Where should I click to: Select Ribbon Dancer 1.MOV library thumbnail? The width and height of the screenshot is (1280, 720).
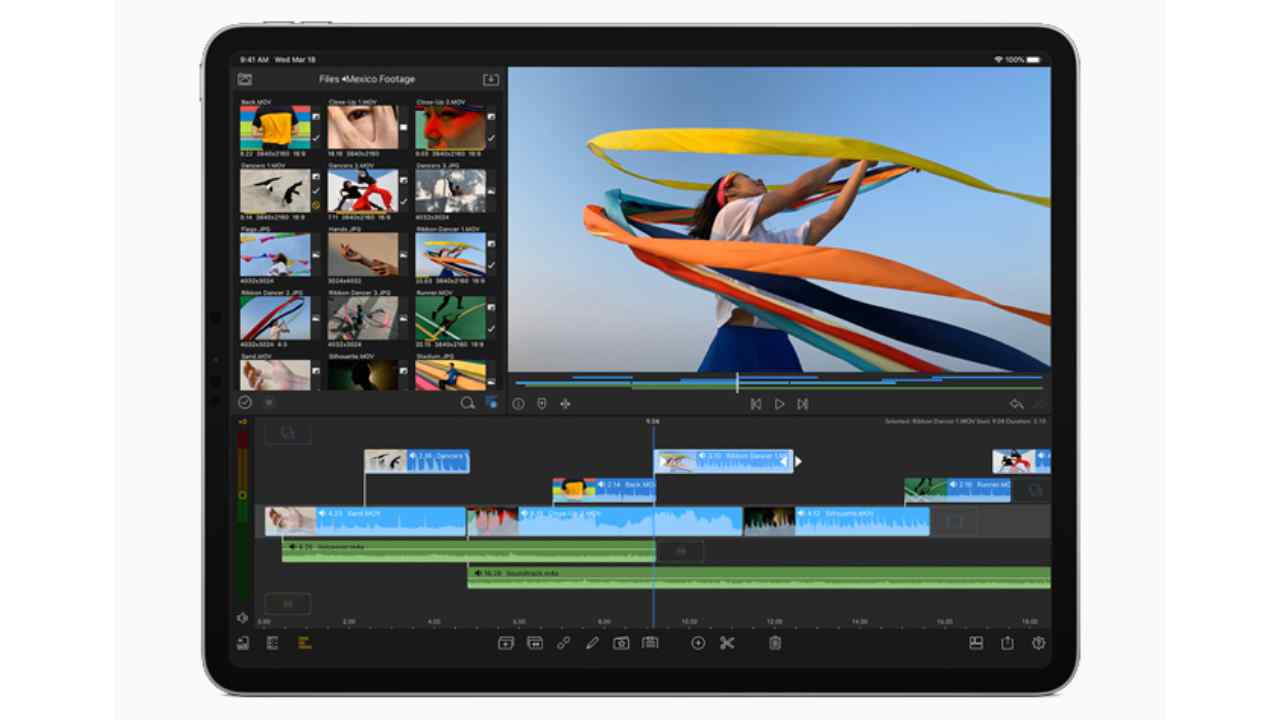450,255
